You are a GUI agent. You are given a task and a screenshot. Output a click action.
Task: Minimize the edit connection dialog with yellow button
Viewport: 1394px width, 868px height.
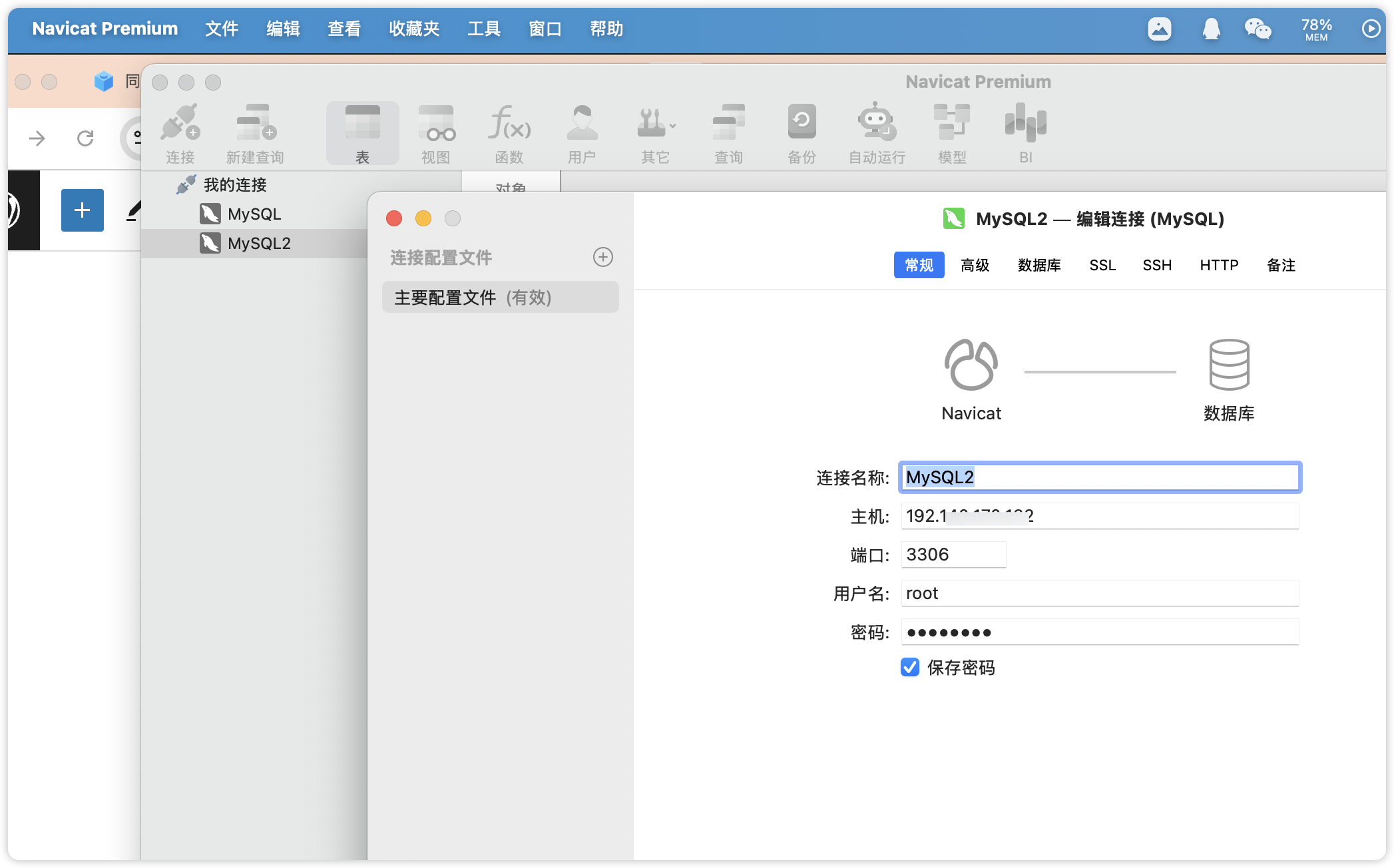(x=423, y=218)
